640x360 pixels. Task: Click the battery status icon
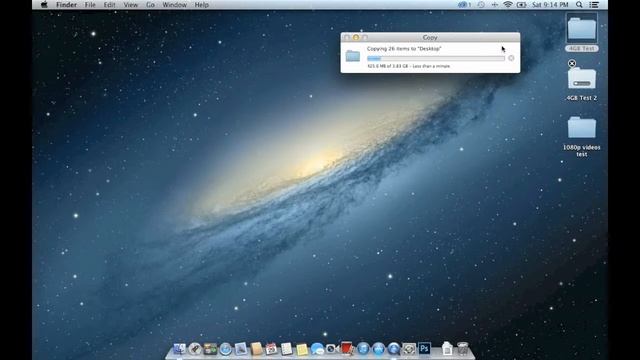tap(521, 5)
